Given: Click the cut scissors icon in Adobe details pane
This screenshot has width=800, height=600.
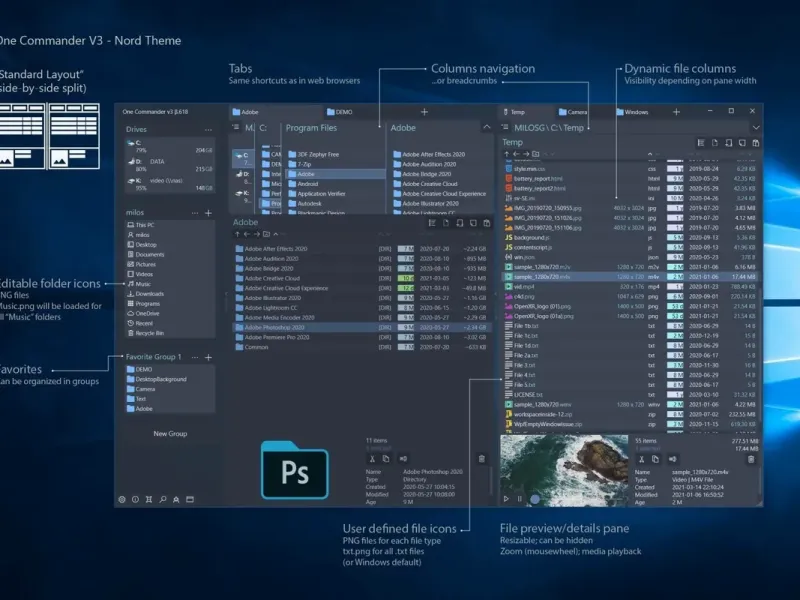Looking at the screenshot, I should click(372, 459).
